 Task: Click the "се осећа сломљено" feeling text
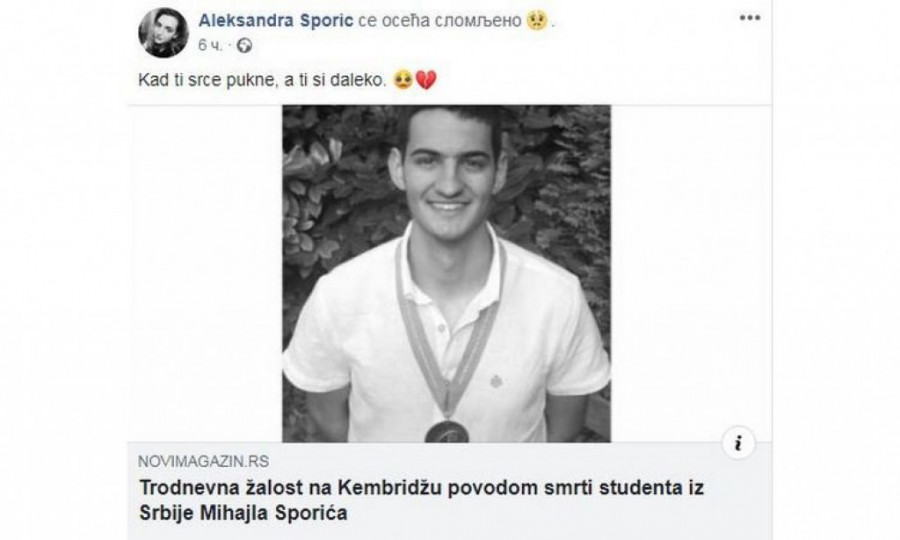440,21
